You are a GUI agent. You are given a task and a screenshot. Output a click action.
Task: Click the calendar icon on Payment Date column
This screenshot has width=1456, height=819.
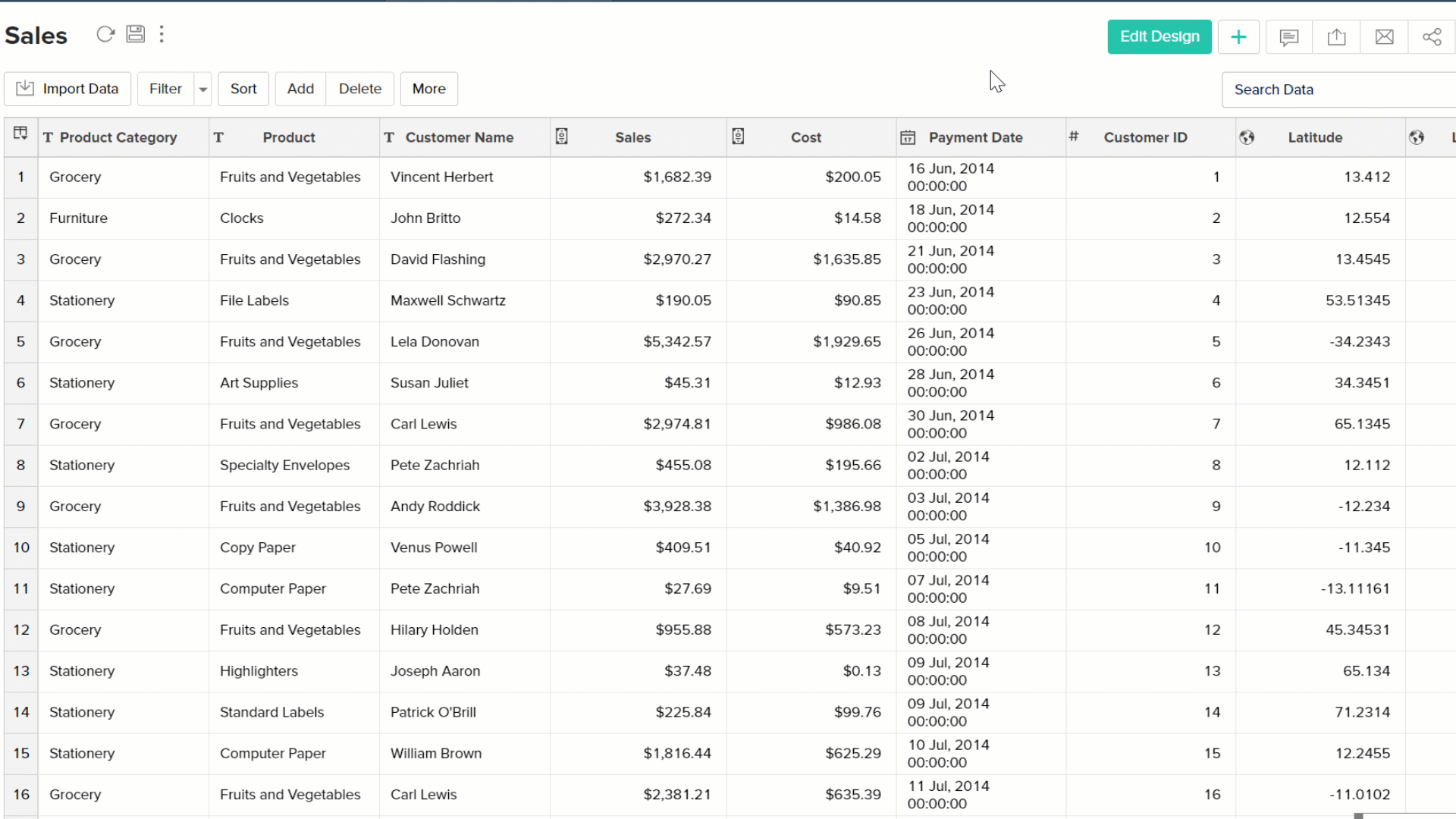point(907,137)
